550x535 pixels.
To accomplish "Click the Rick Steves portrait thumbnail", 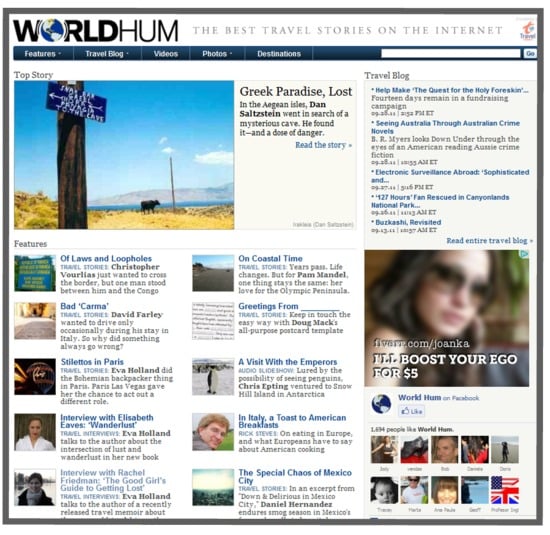I will click(213, 432).
